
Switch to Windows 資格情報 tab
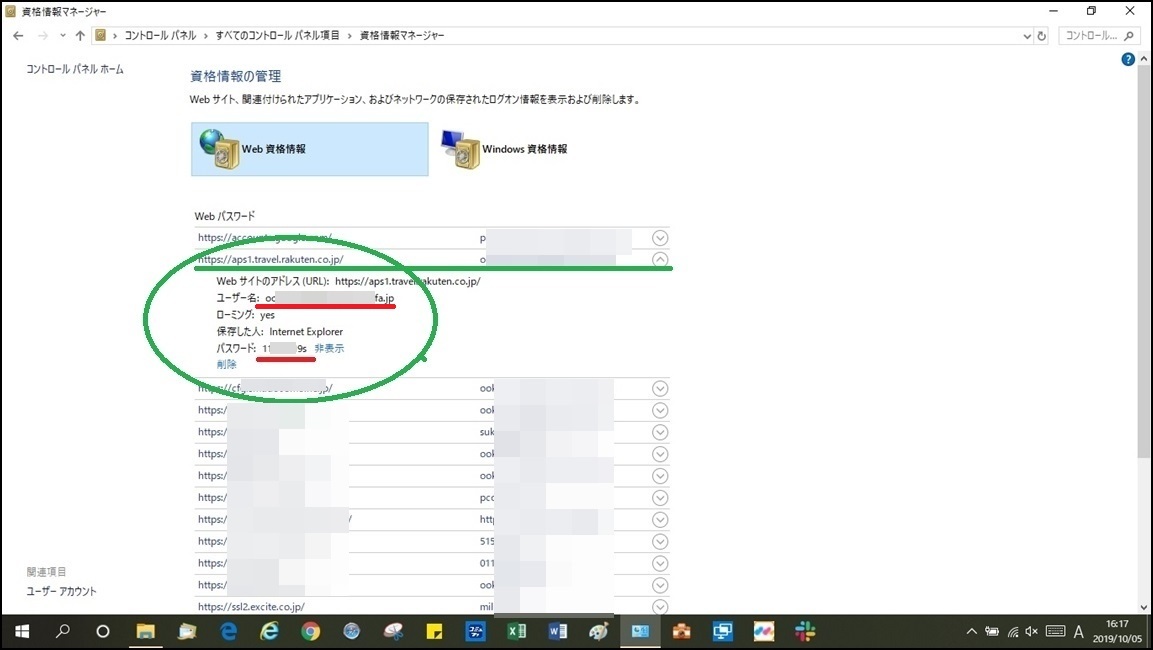click(505, 149)
